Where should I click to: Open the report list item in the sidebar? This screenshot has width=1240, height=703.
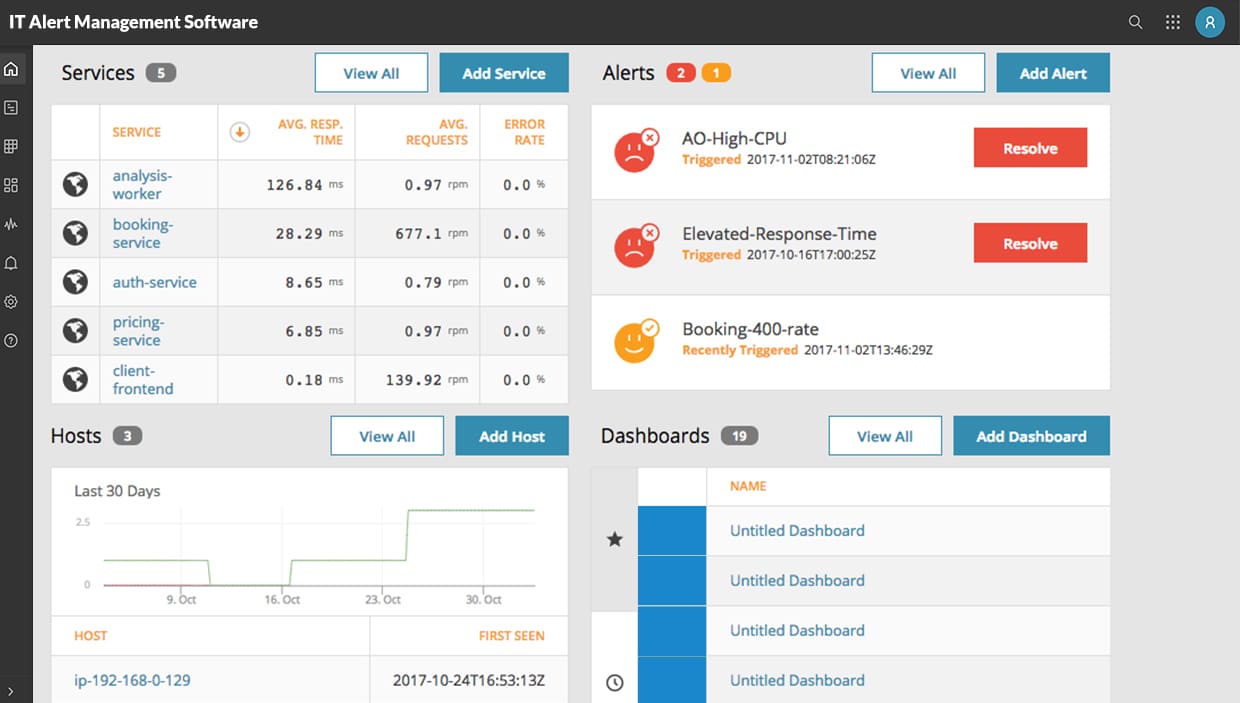pyautogui.click(x=11, y=106)
